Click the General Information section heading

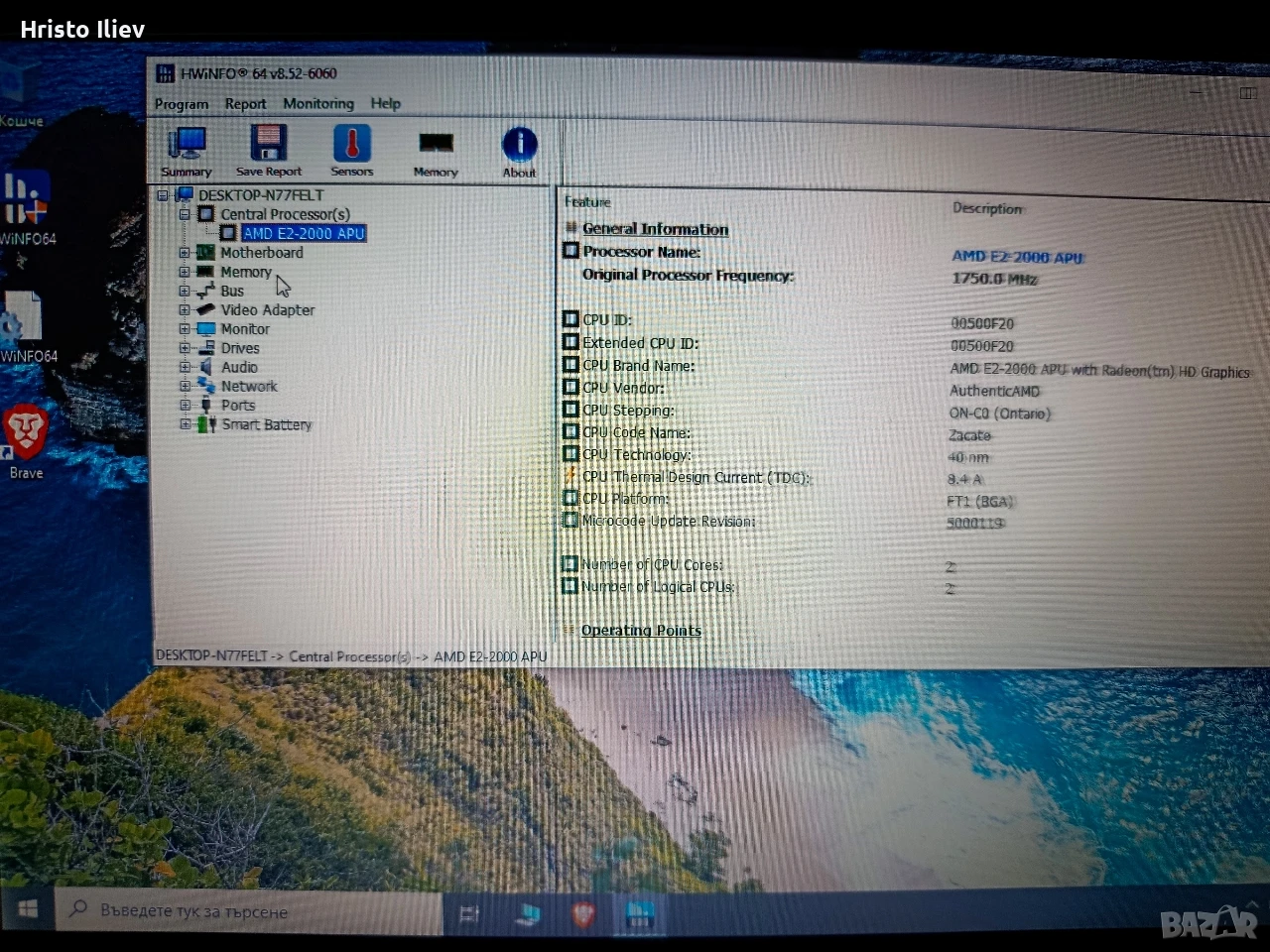[656, 229]
